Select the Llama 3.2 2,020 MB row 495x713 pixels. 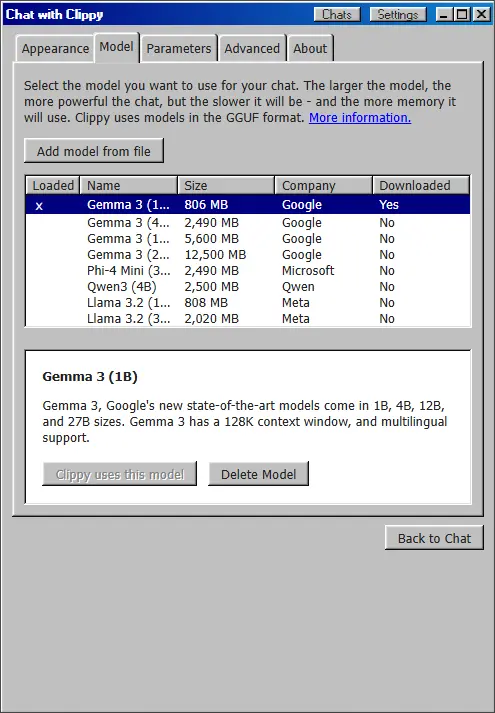coord(248,318)
